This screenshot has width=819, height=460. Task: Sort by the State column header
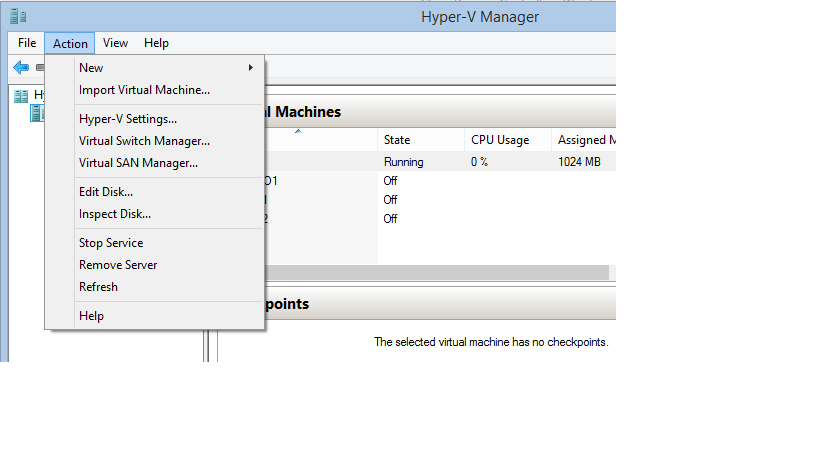pos(420,140)
